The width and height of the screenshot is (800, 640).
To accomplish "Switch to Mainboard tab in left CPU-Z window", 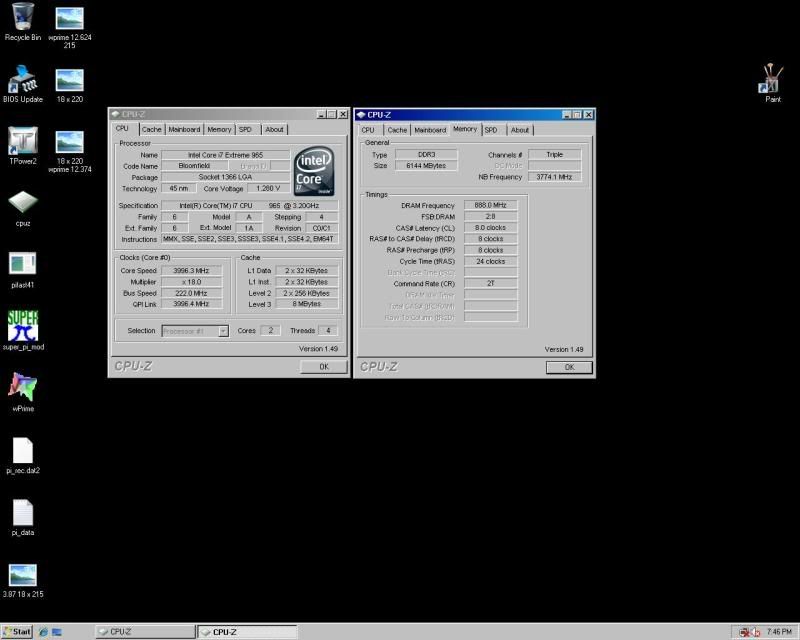I will 184,129.
